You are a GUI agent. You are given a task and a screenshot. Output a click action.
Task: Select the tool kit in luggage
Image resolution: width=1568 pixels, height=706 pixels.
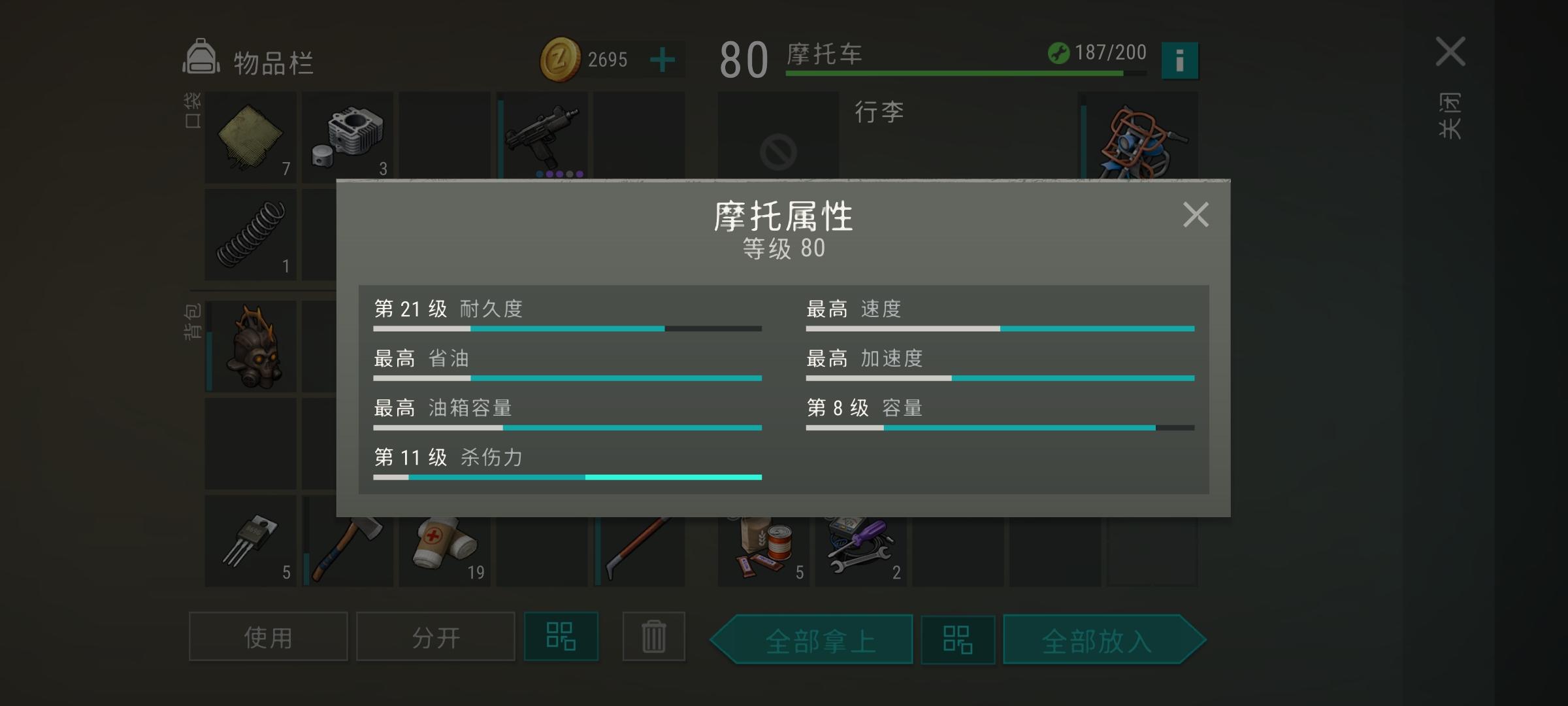coord(860,546)
